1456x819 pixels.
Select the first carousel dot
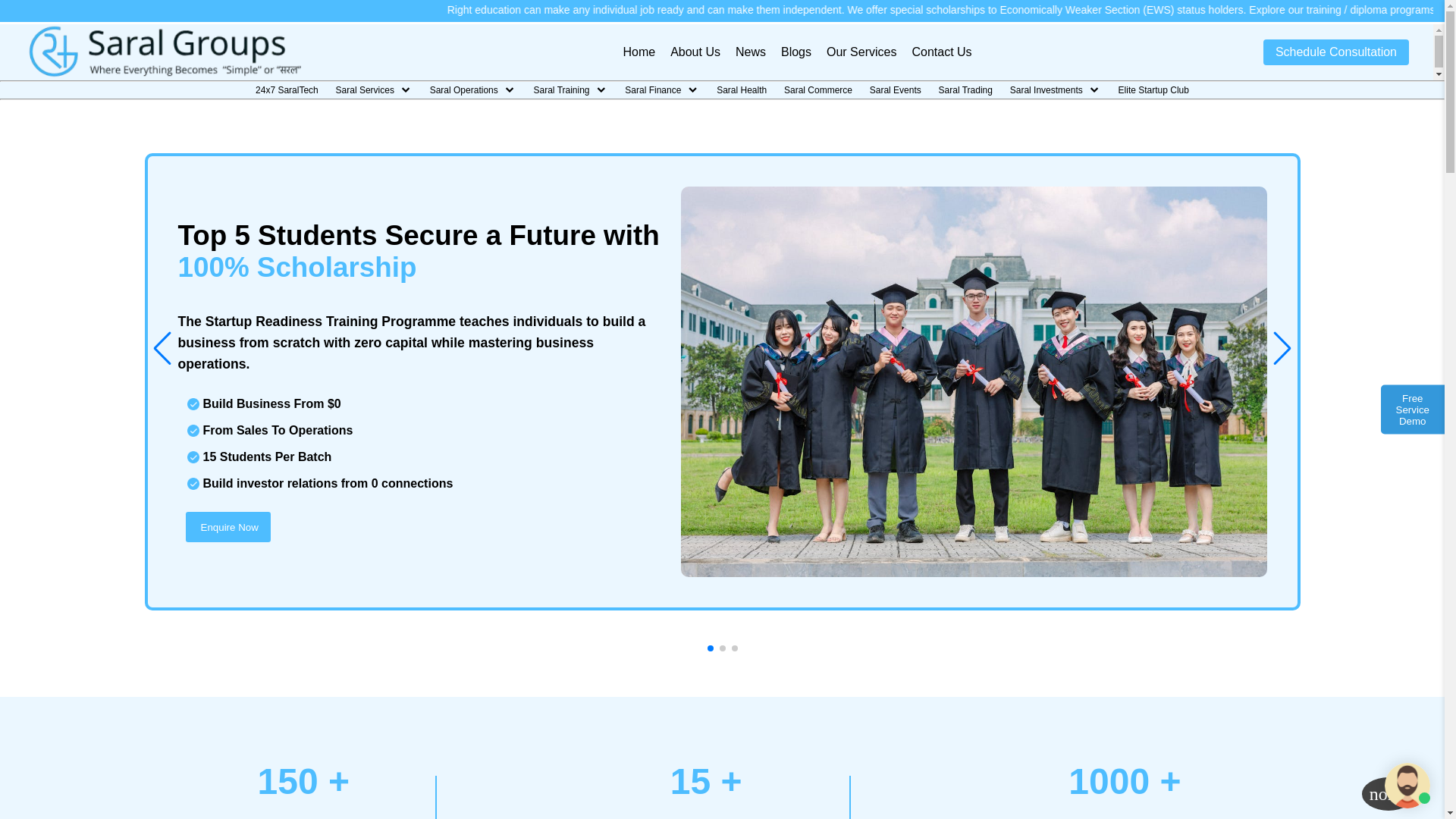pos(711,648)
